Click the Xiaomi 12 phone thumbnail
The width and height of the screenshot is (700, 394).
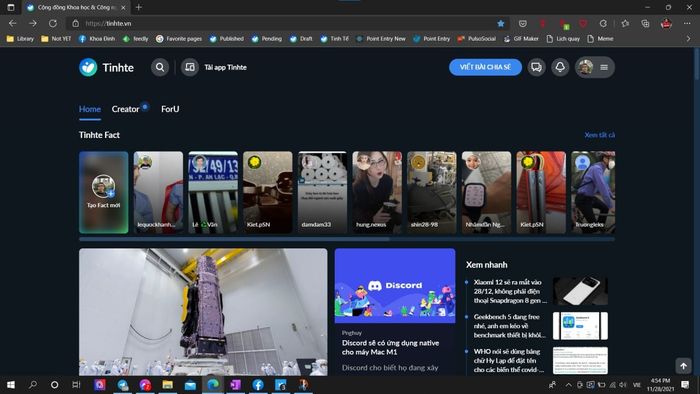coord(580,291)
